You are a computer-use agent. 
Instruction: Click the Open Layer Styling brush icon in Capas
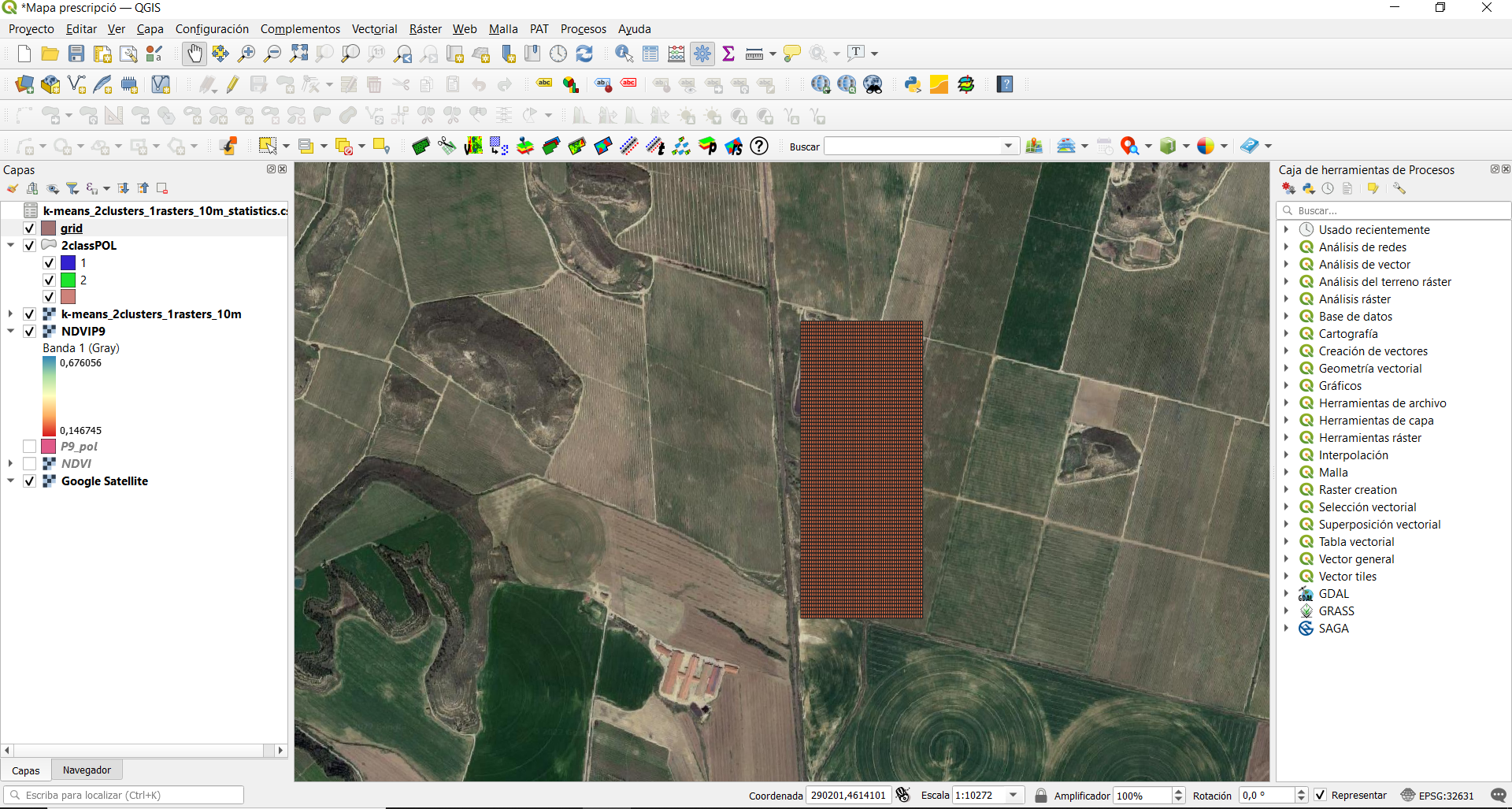coord(13,188)
